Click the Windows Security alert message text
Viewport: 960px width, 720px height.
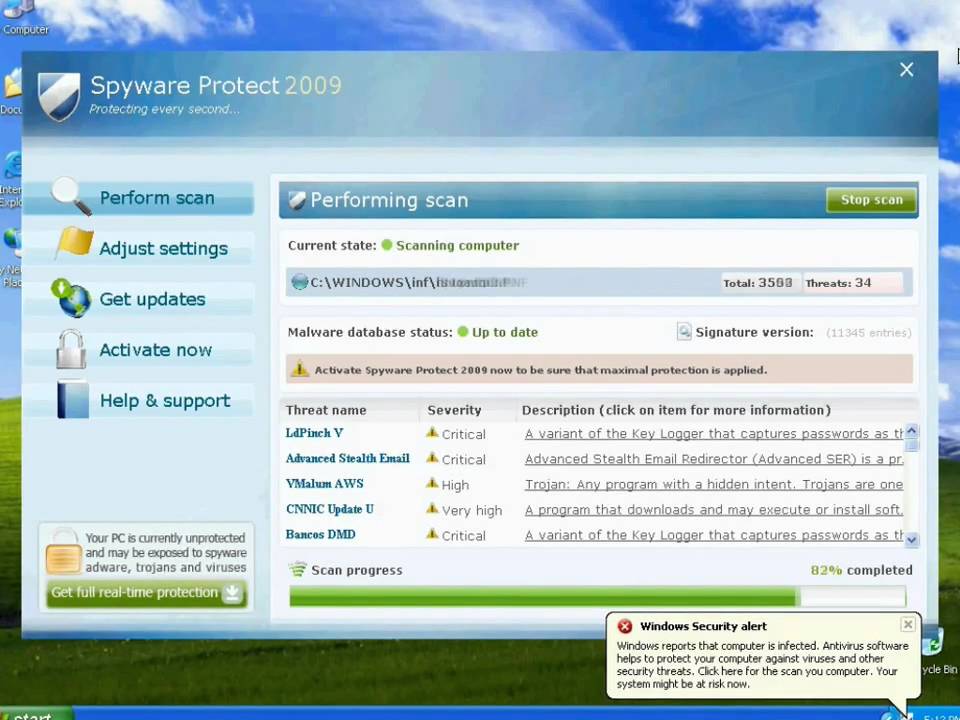[762, 665]
